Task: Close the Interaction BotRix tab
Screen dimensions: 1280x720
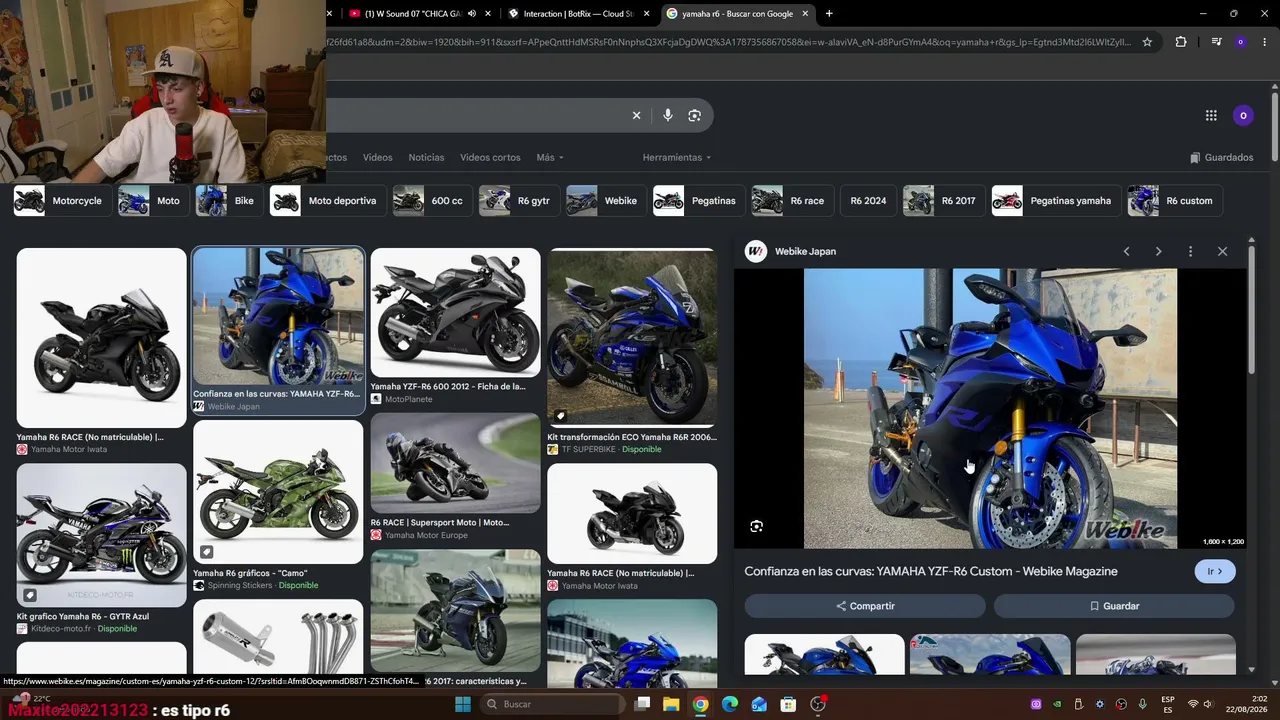Action: pos(647,14)
